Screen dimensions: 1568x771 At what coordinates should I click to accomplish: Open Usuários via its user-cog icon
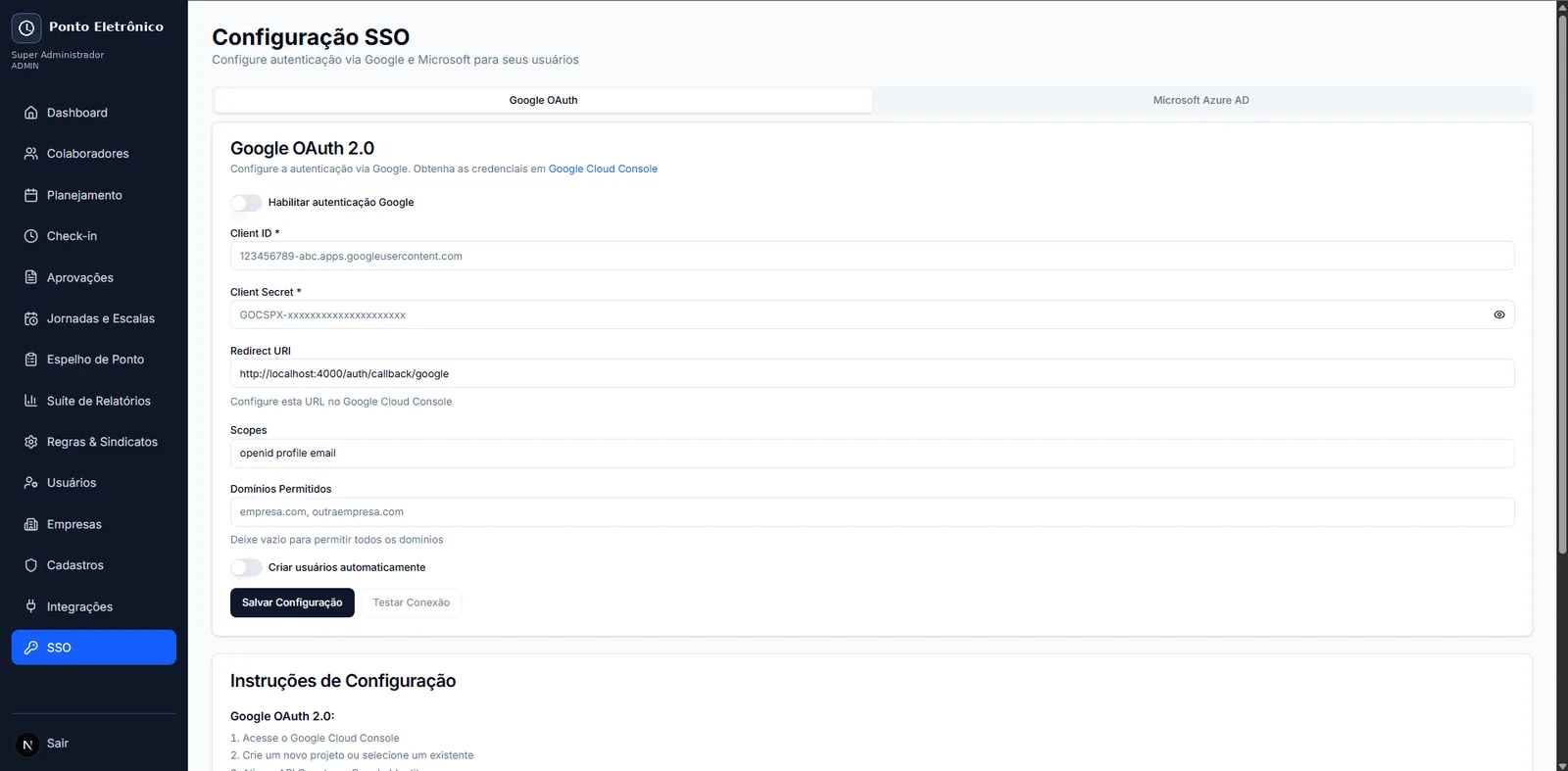pyautogui.click(x=31, y=483)
